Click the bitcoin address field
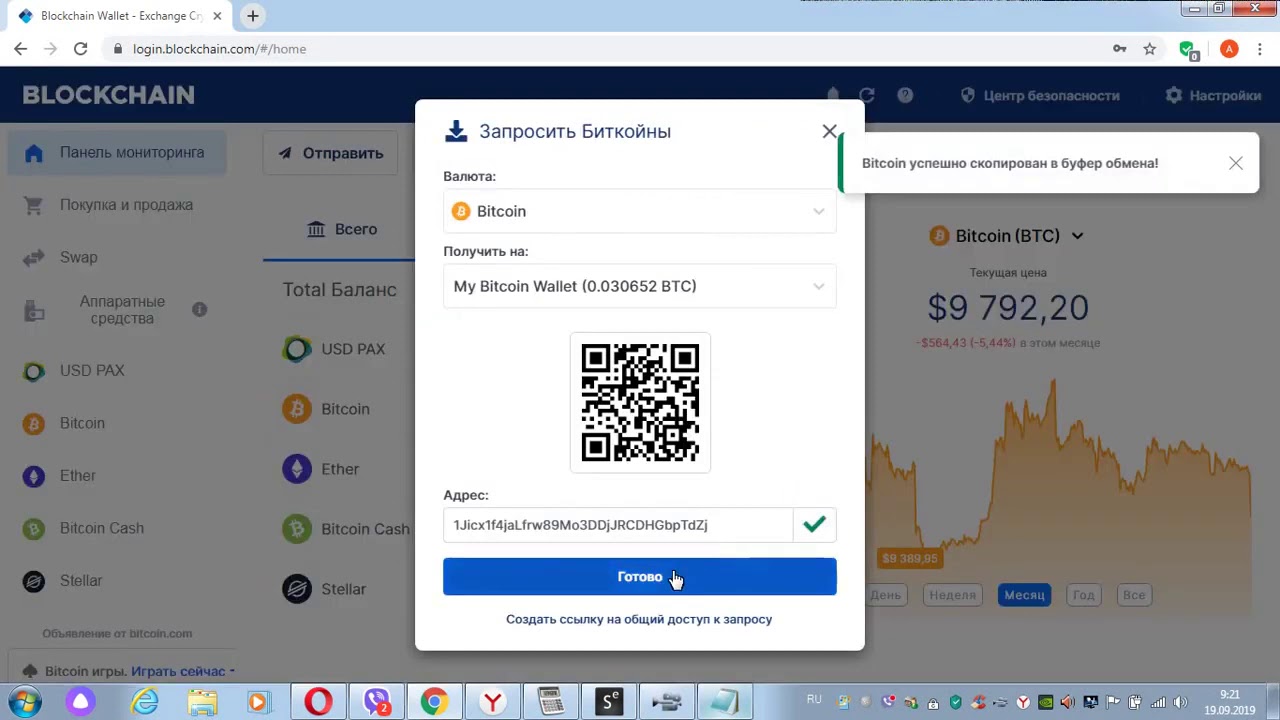 [618, 524]
